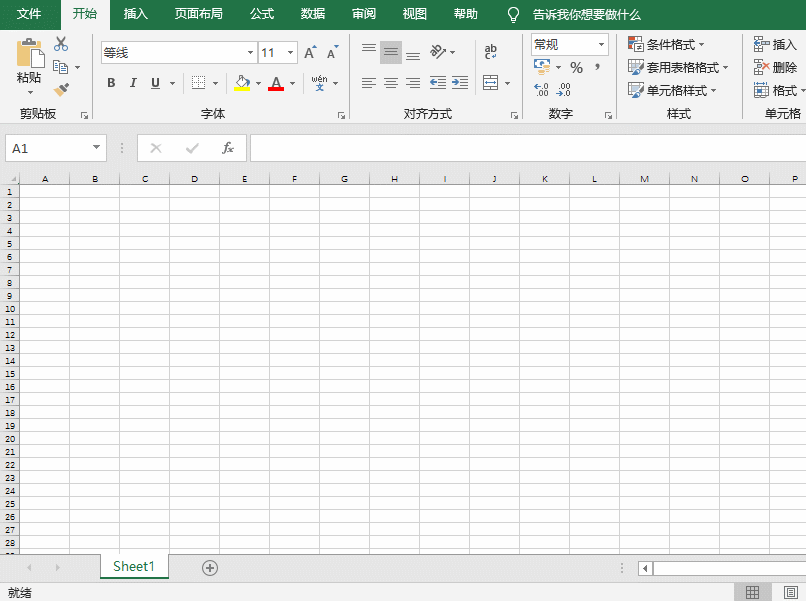Open 条件格式 conditional formatting
Screen dimensions: 806x601
[666, 44]
